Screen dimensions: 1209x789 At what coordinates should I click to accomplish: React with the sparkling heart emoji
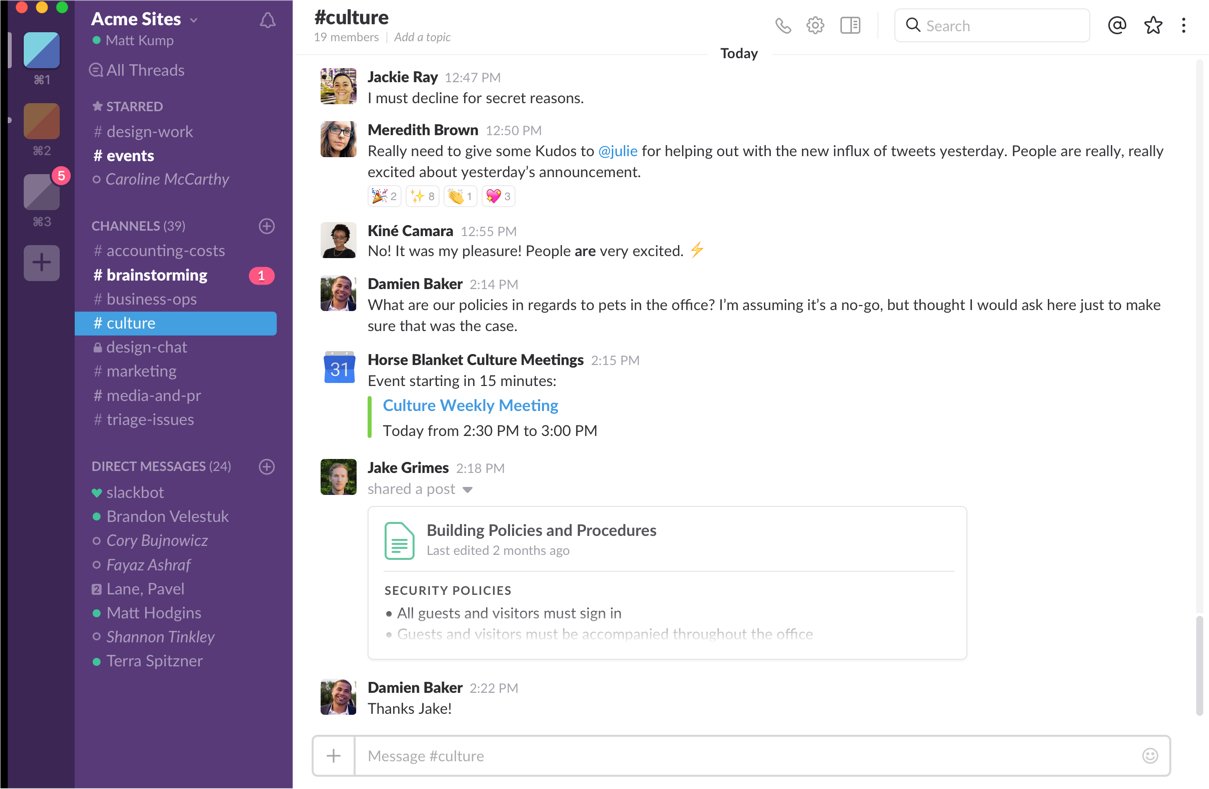pos(497,195)
